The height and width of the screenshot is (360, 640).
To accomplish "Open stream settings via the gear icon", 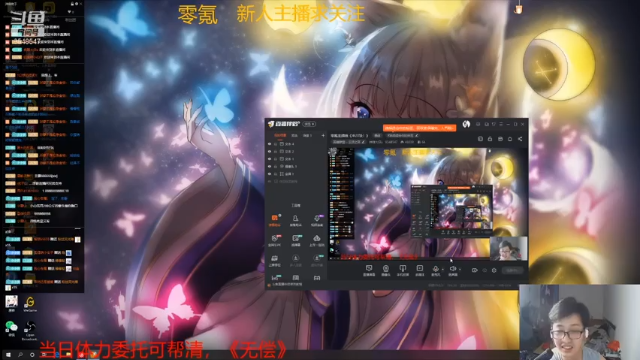I will click(x=494, y=270).
